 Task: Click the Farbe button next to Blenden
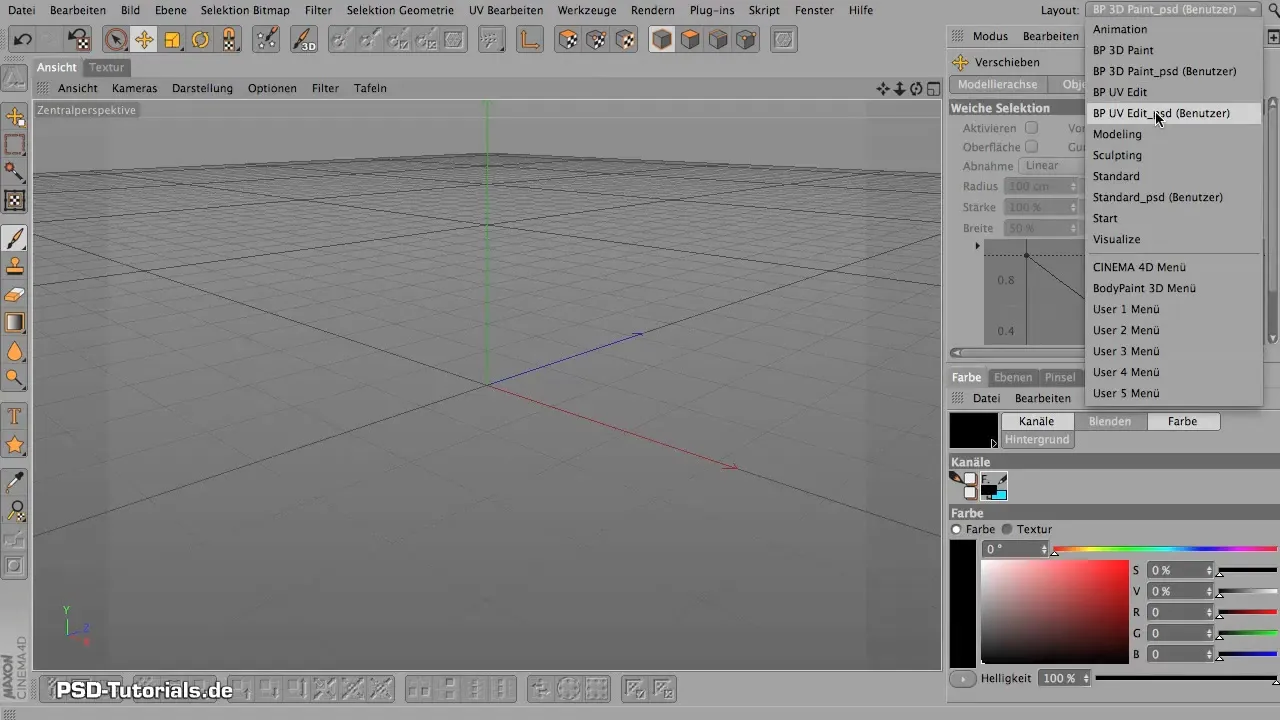1183,421
